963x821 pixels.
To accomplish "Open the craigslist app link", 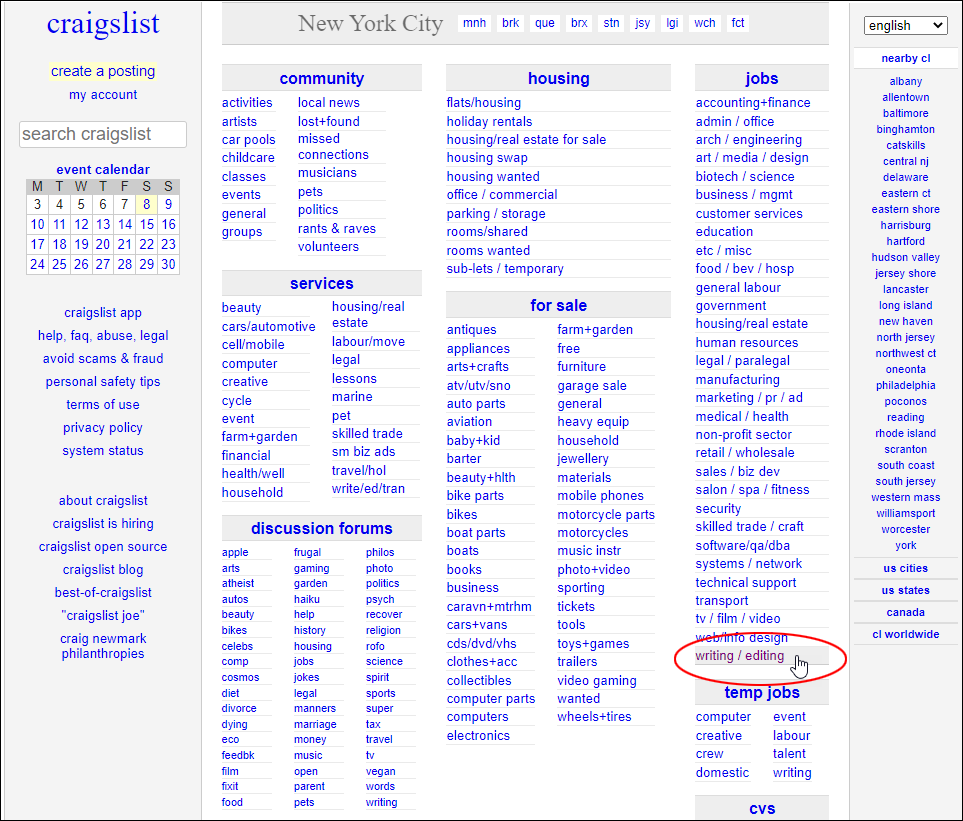I will 103,313.
